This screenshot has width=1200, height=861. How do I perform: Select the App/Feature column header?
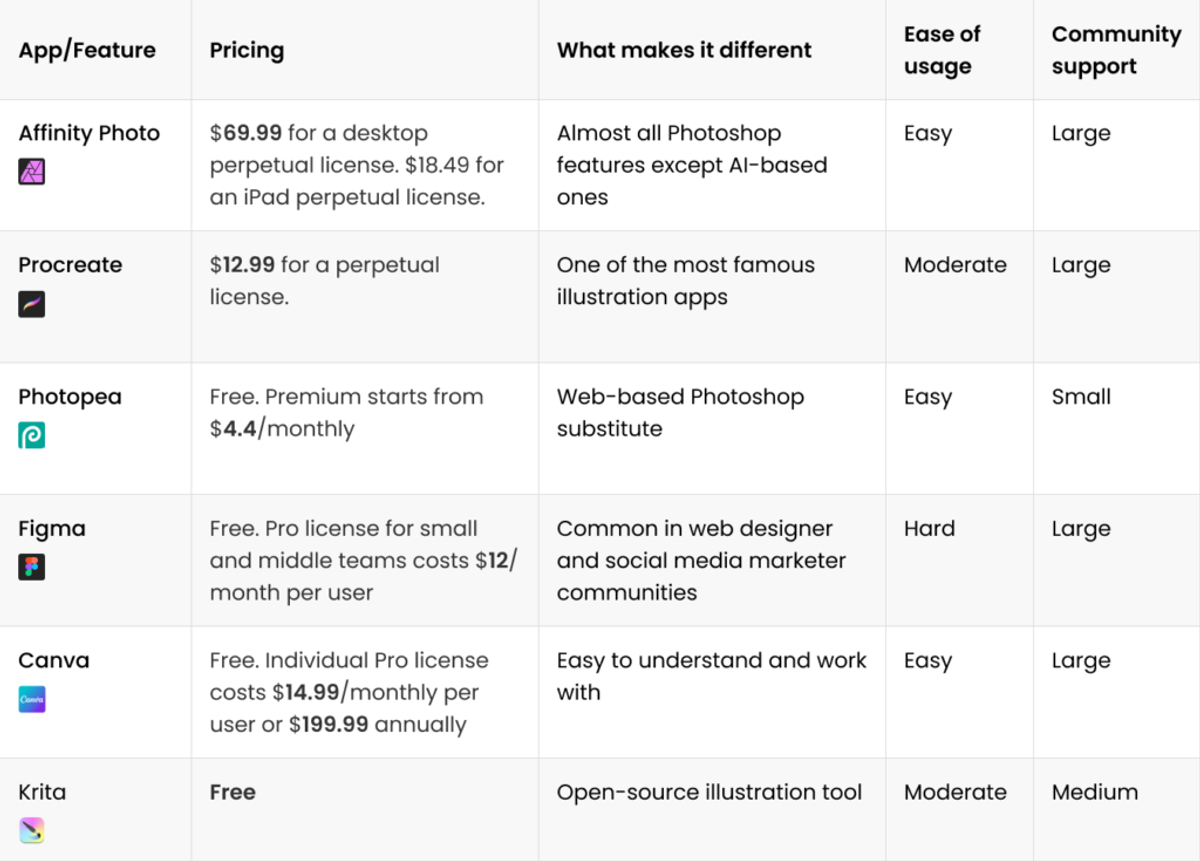[87, 50]
